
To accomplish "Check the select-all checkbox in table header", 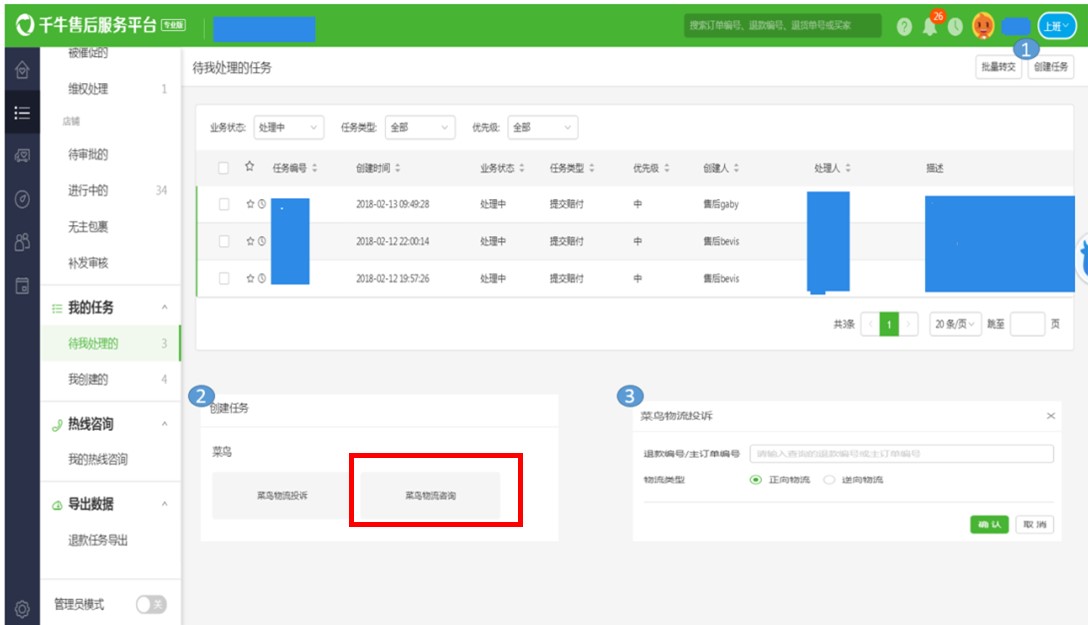I will tap(224, 168).
